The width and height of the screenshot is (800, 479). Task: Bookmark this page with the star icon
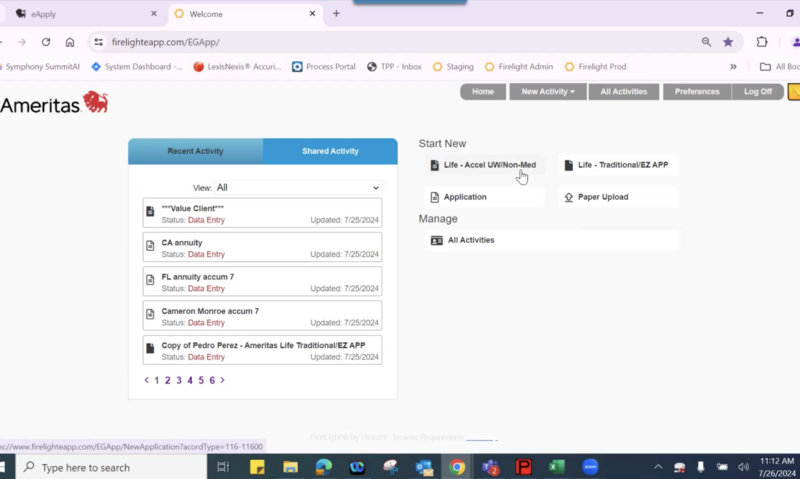coord(728,42)
